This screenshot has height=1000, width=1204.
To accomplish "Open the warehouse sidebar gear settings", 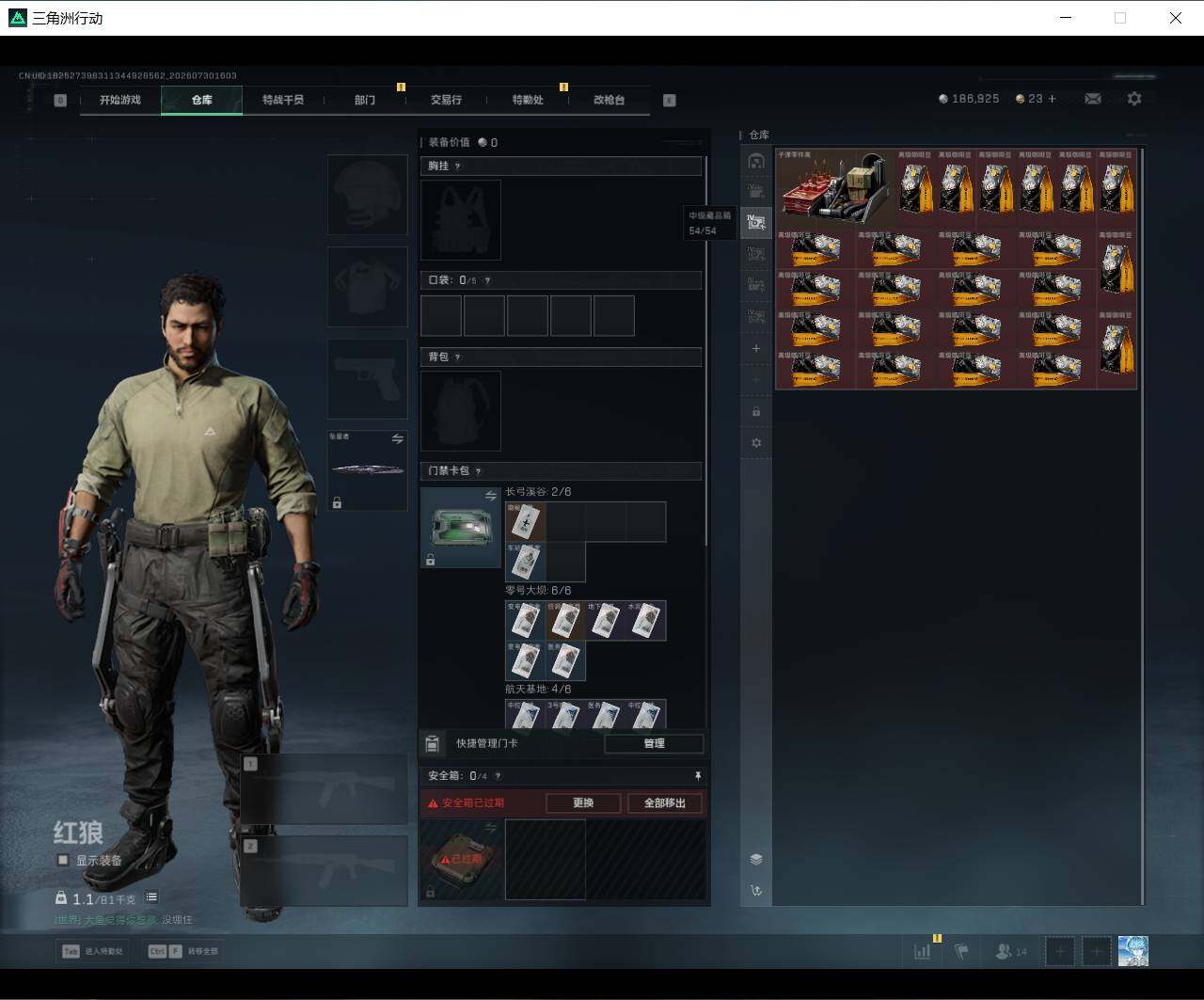I will tap(756, 443).
